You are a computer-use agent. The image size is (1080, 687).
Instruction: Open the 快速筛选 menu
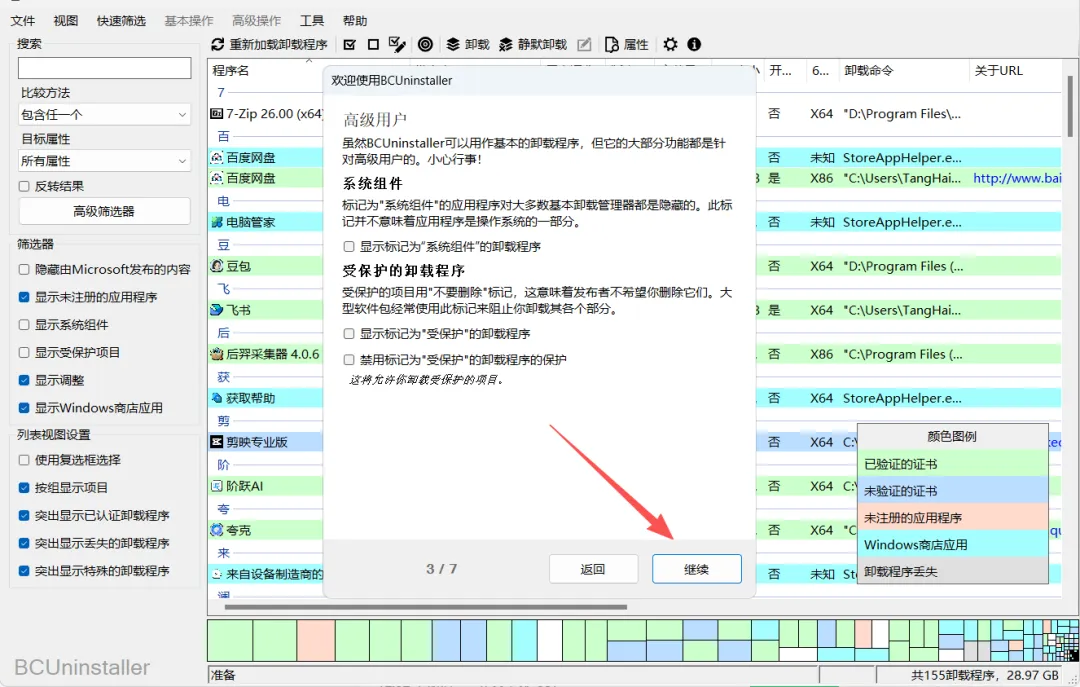pos(121,21)
